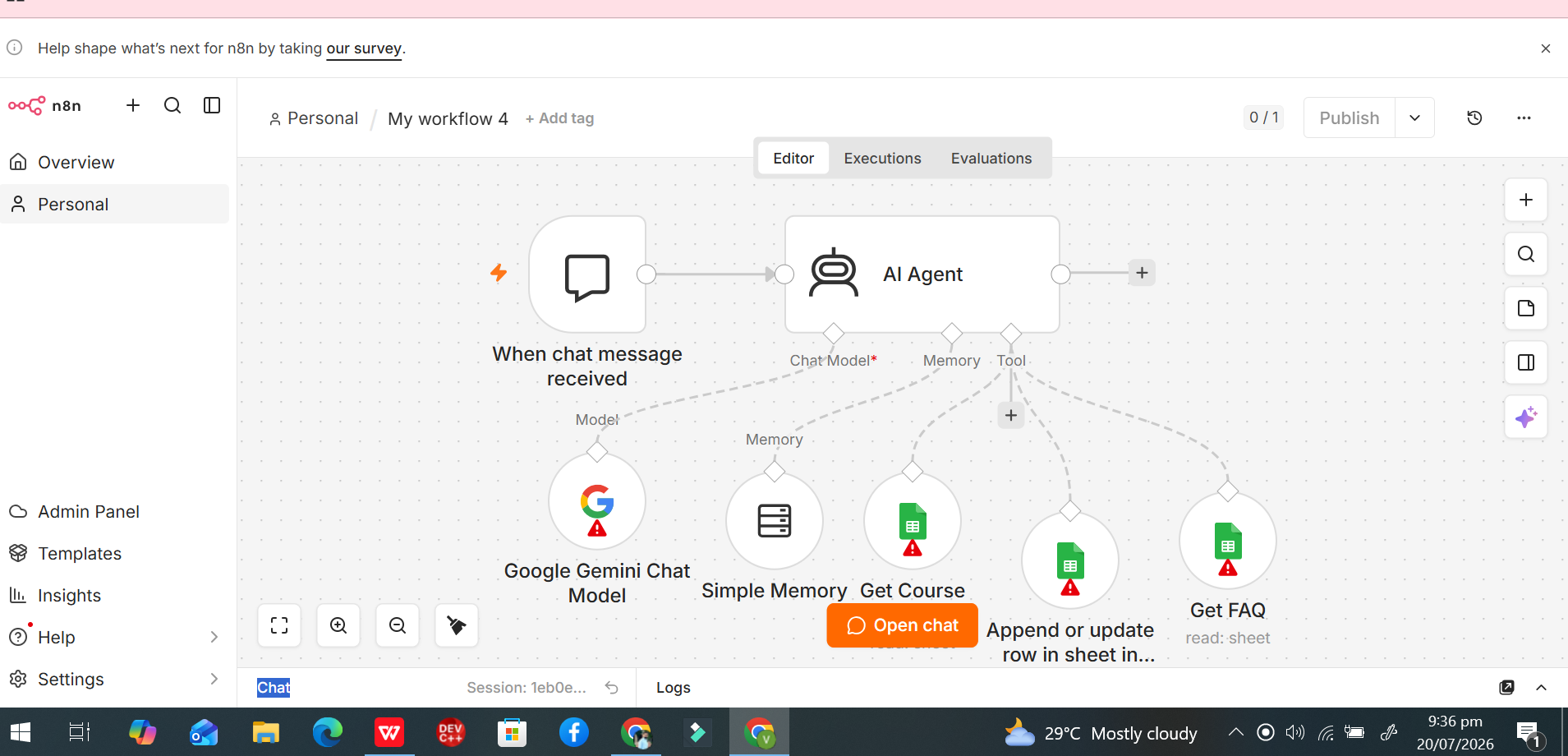1568x756 pixels.
Task: Click the 0 / 1 counter badge
Action: click(1263, 118)
